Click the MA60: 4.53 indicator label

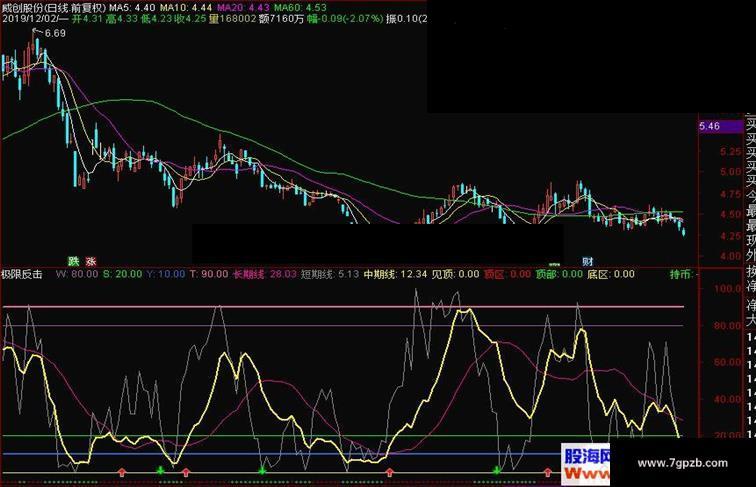tap(300, 8)
